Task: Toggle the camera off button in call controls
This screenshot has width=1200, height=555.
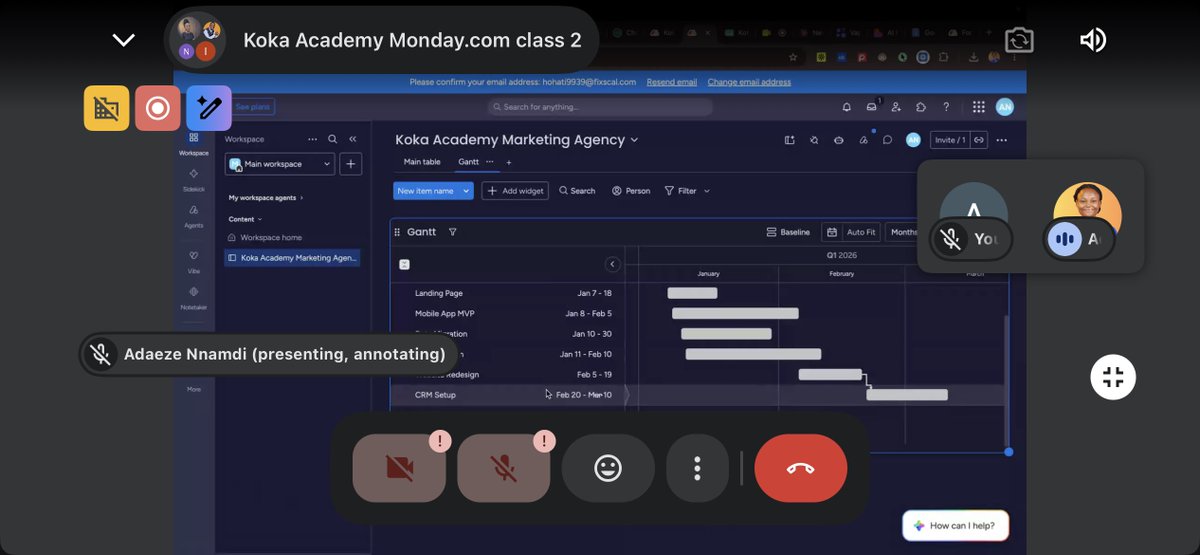Action: (x=399, y=468)
